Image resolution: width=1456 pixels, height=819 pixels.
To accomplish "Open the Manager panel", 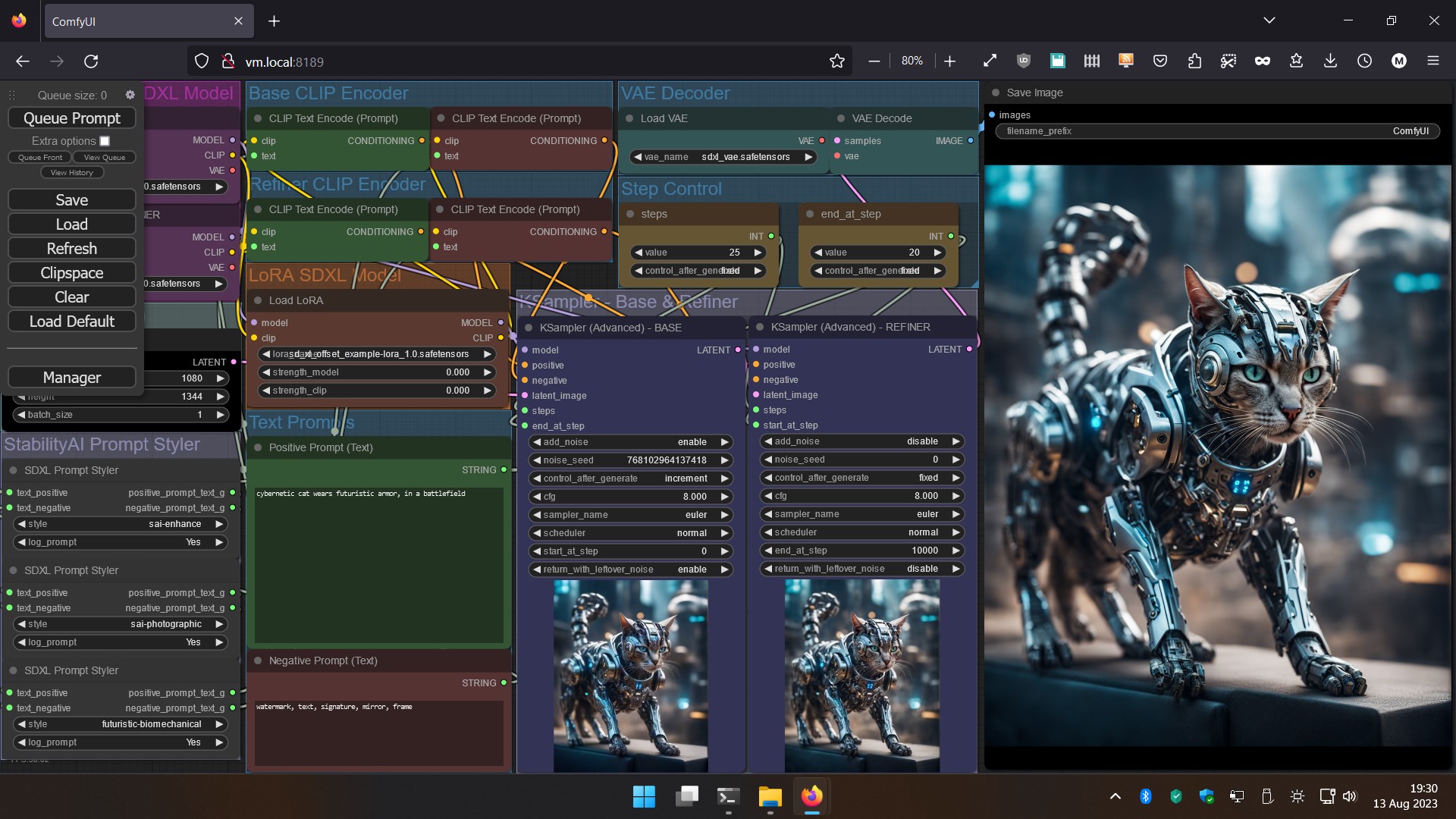I will point(72,377).
